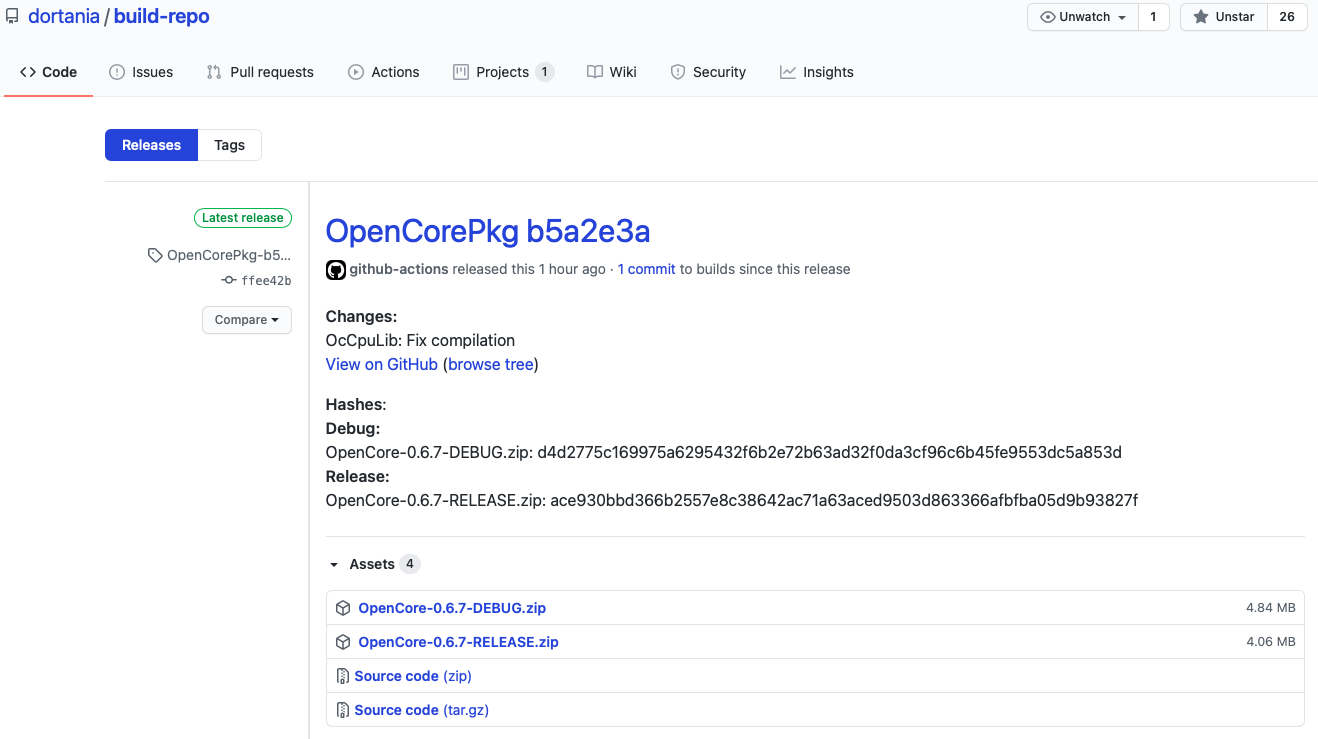
Task: Click the zip file icon for Source code (zip)
Action: click(343, 676)
